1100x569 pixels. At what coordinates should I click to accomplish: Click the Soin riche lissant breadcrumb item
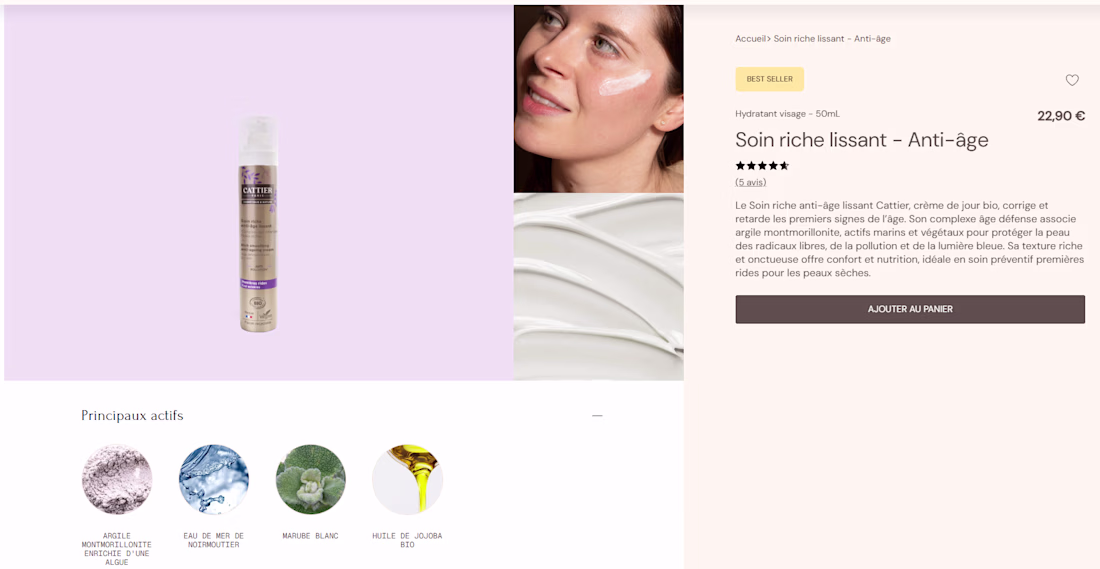tap(832, 39)
